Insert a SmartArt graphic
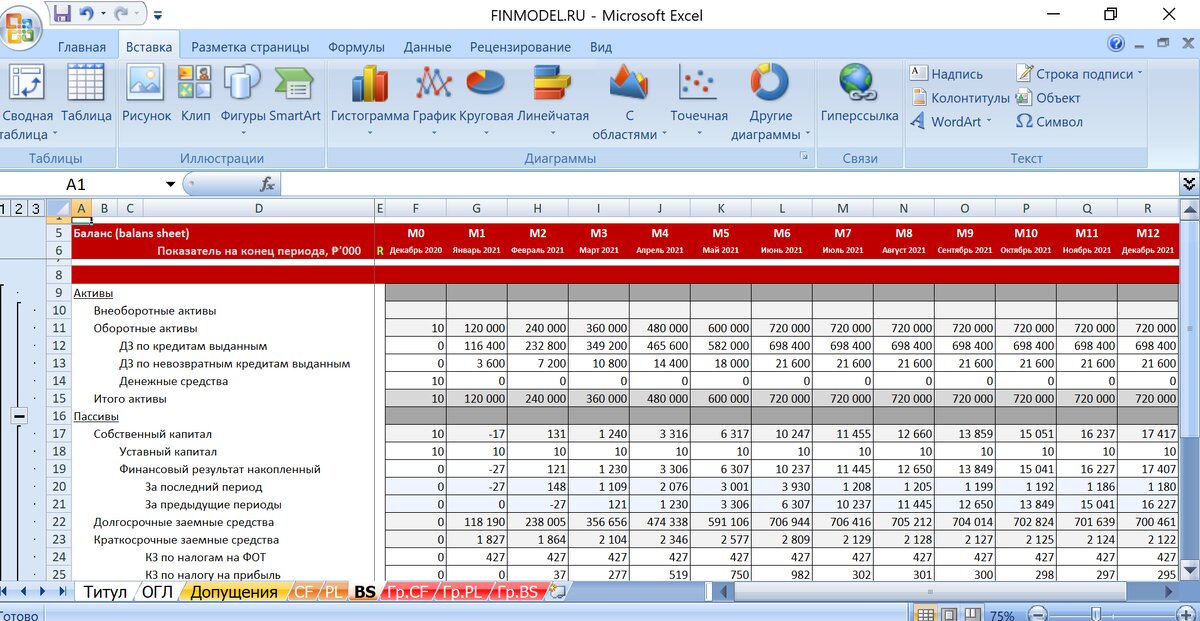The image size is (1200, 621). point(294,92)
